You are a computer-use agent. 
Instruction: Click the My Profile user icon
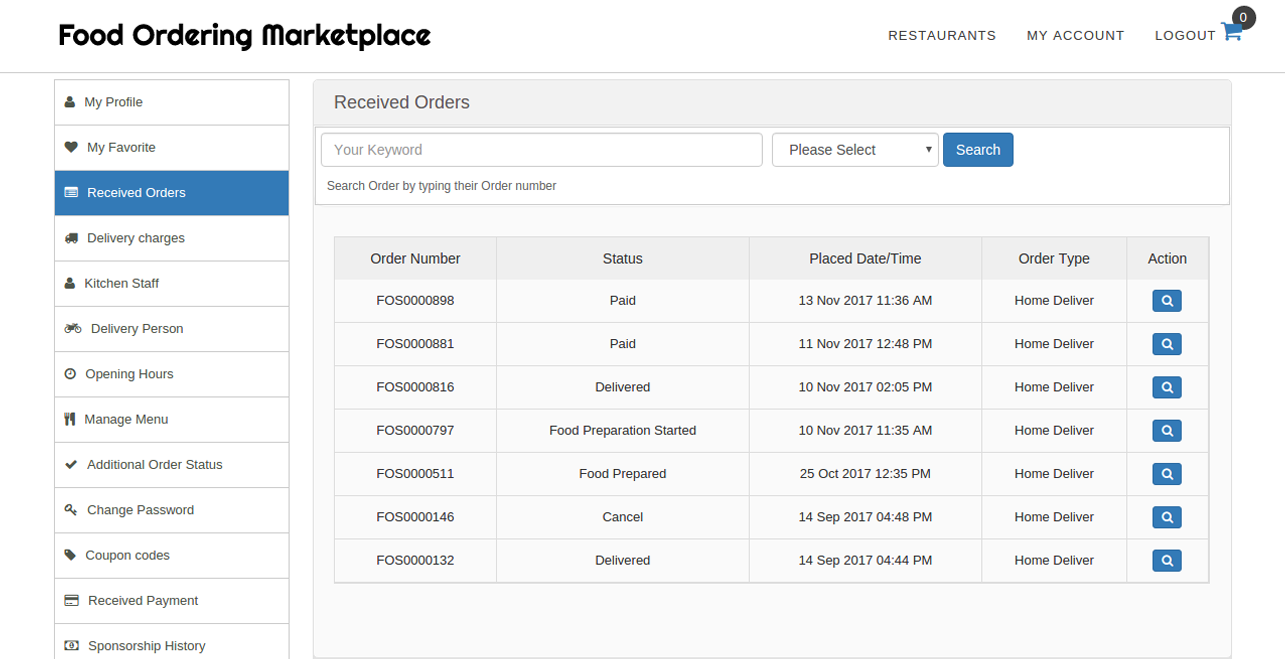(69, 101)
